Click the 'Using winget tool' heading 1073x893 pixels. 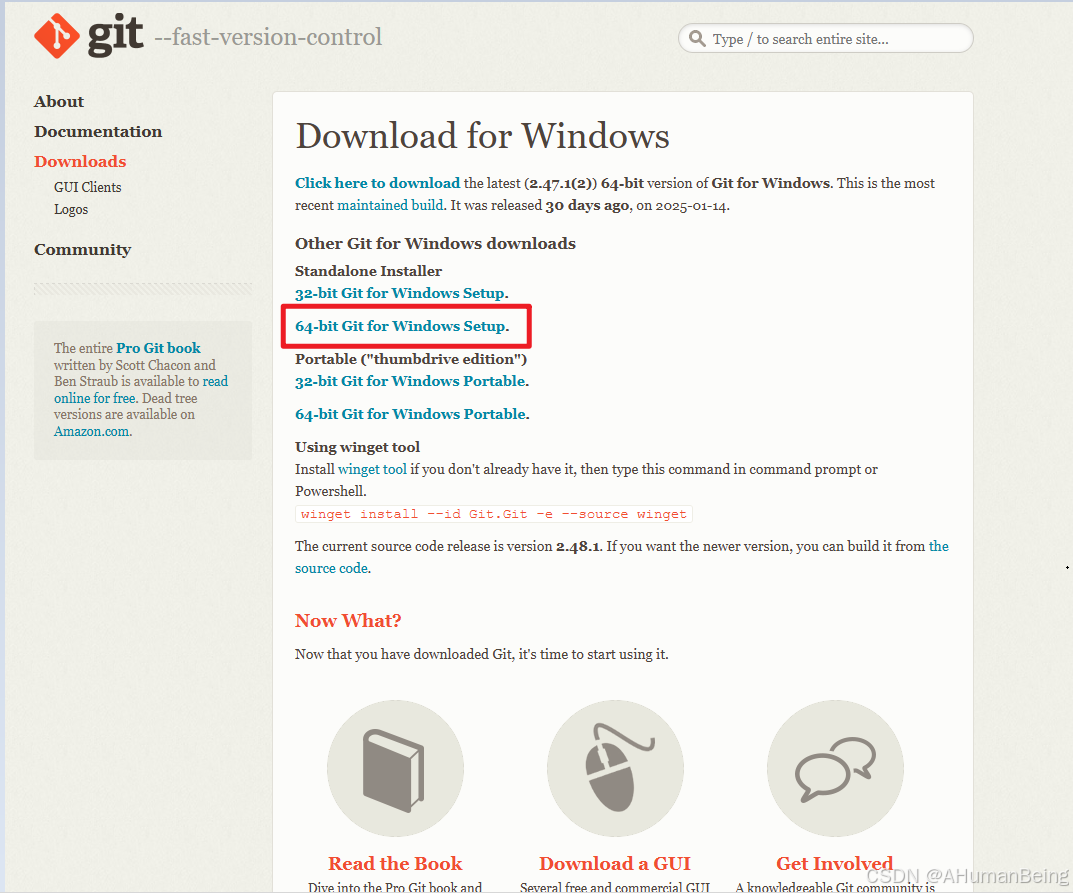tap(357, 448)
